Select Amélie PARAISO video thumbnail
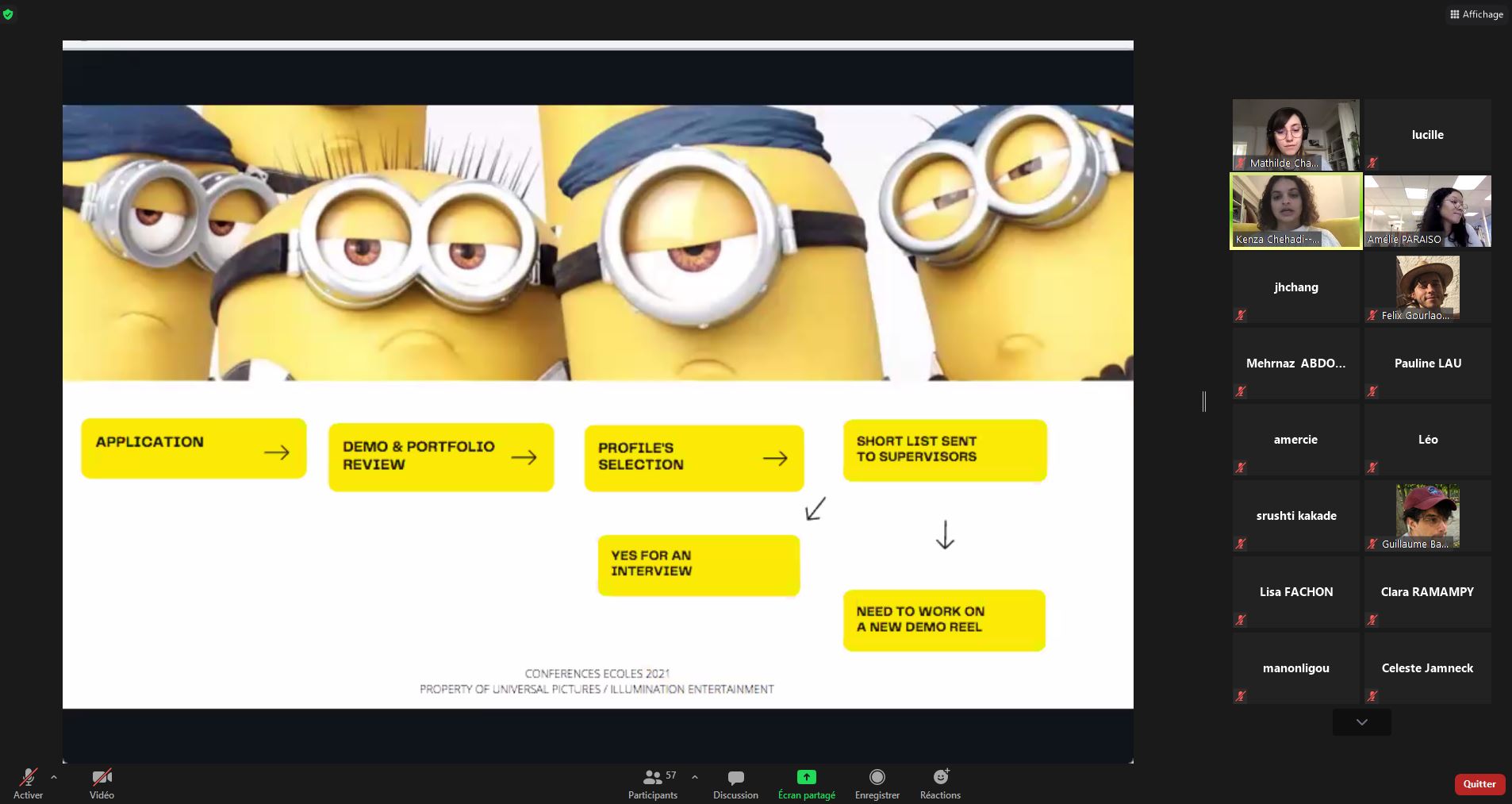 click(1428, 211)
